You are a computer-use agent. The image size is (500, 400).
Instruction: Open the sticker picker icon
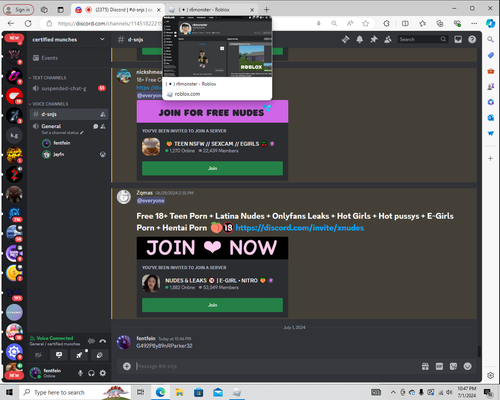(x=453, y=366)
